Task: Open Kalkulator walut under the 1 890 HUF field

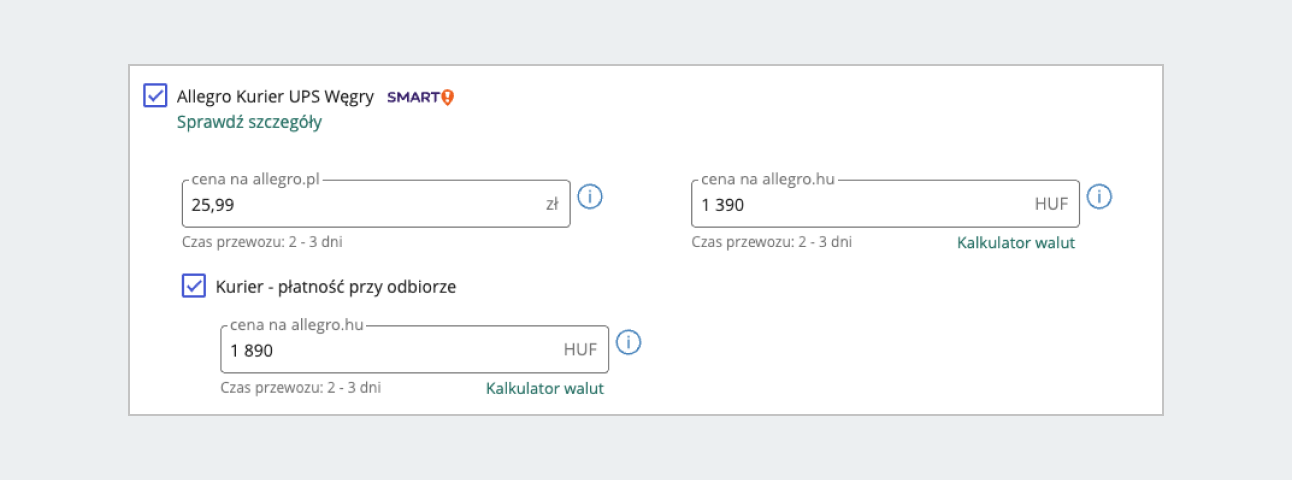Action: pos(545,388)
